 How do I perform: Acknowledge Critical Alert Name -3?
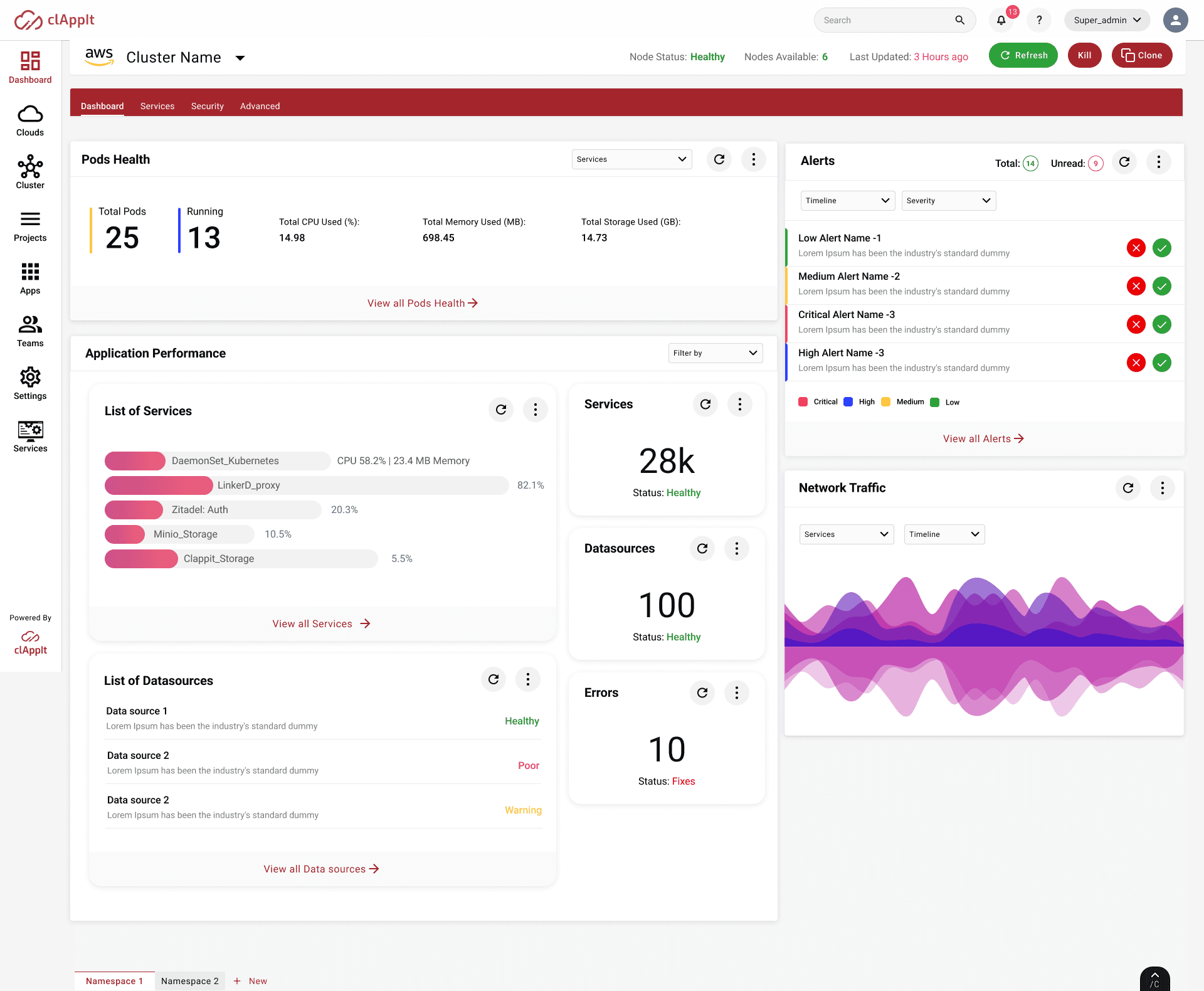1162,324
